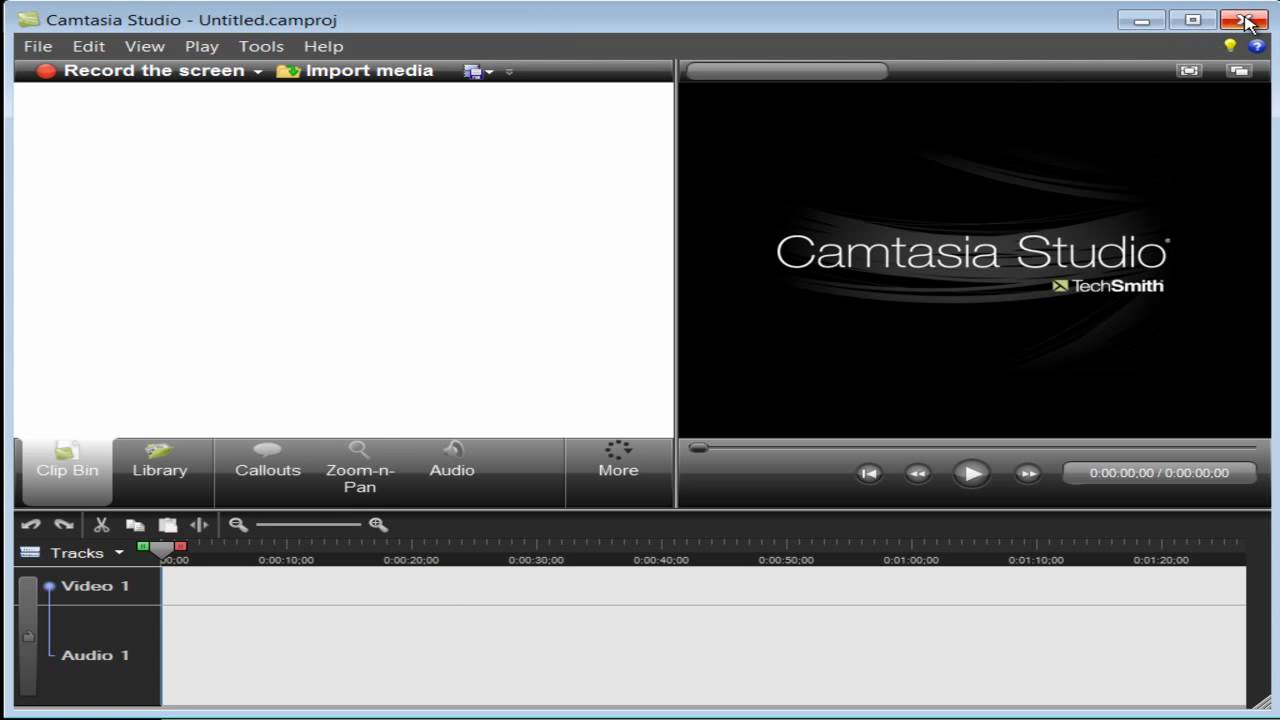Click the full screen preview icon

click(1189, 71)
